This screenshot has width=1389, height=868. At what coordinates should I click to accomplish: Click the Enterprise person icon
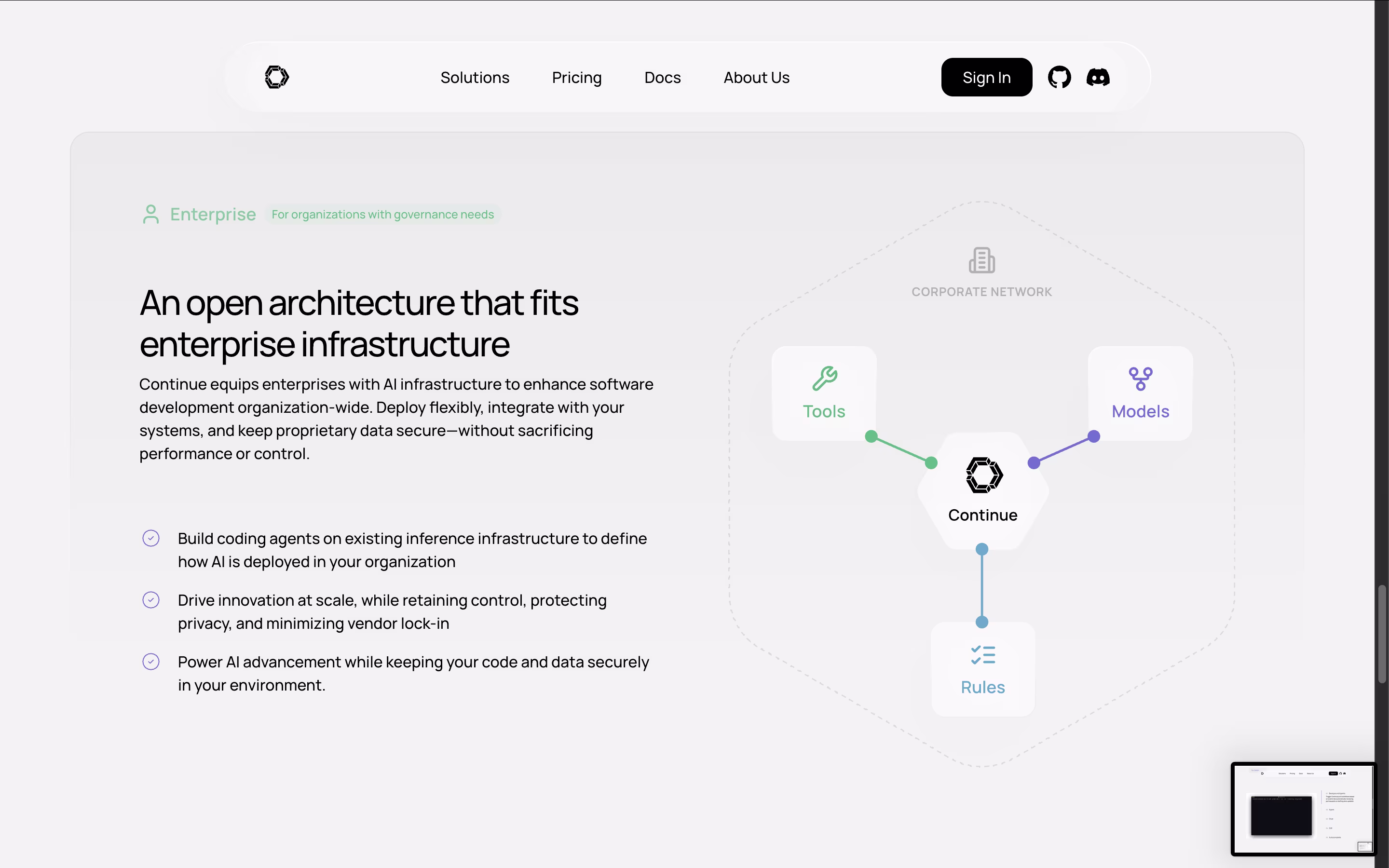coord(151,214)
